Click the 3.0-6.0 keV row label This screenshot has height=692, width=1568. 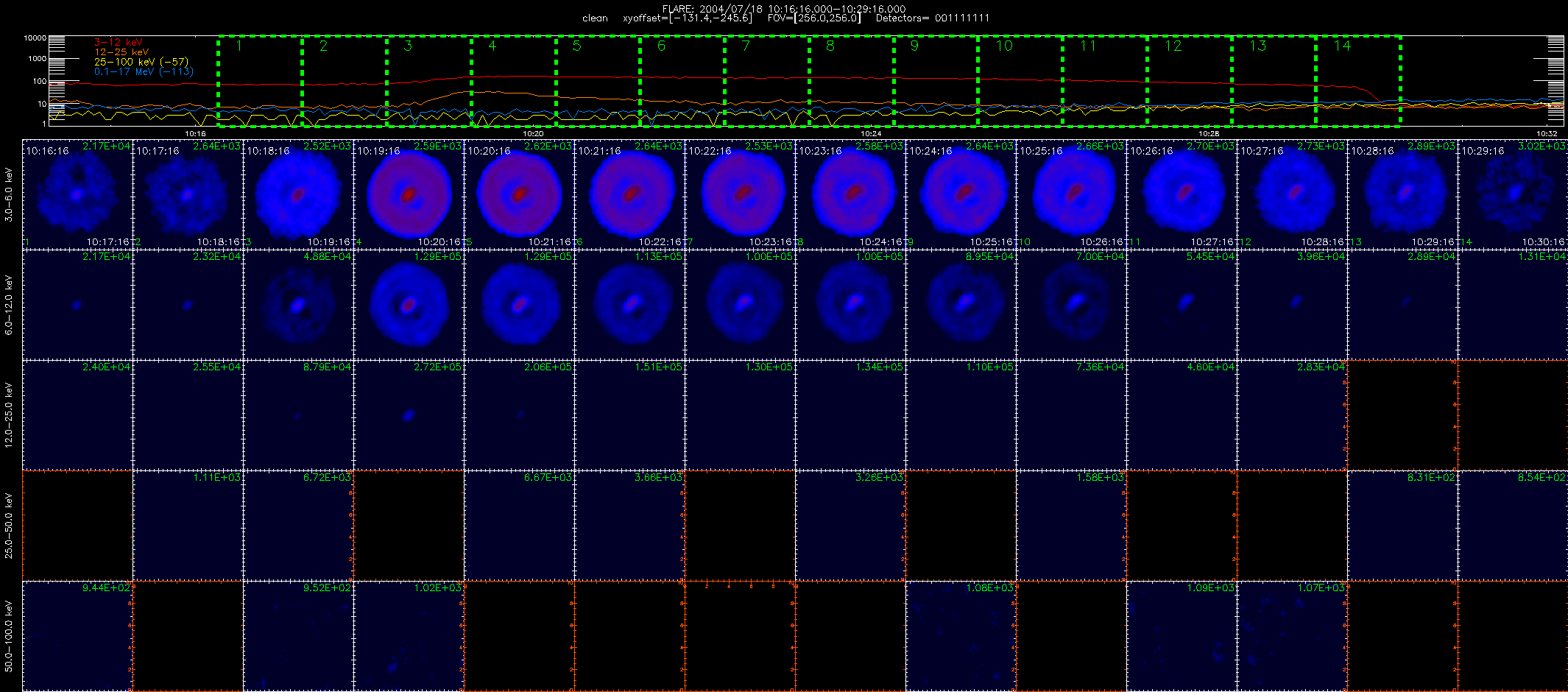click(x=9, y=194)
